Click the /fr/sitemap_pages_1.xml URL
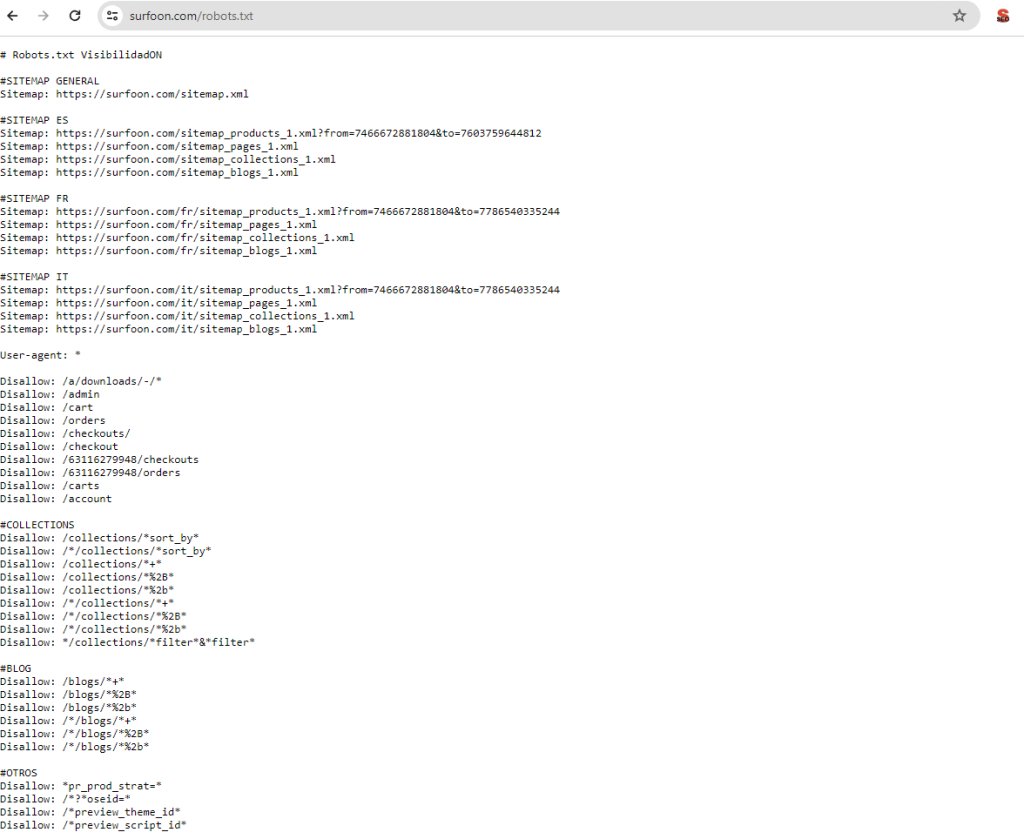The image size is (1024, 839). [186, 225]
